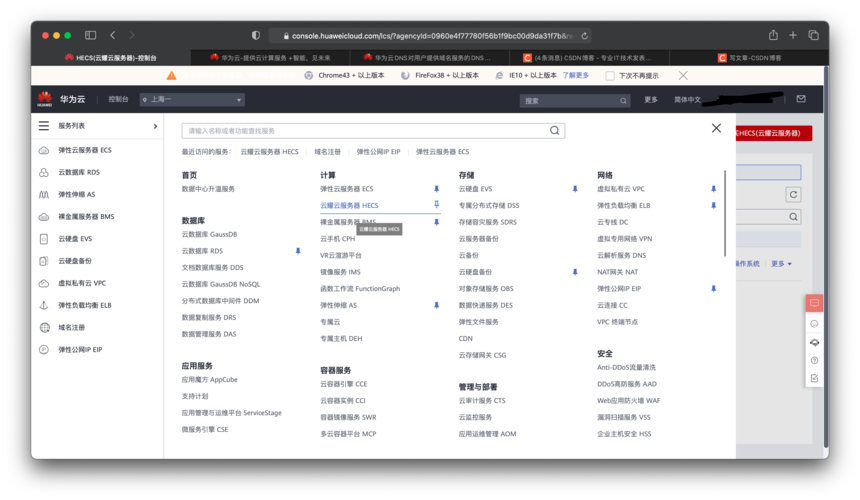The width and height of the screenshot is (860, 500).
Task: Click the smiley face icon on right edge
Action: pos(814,323)
